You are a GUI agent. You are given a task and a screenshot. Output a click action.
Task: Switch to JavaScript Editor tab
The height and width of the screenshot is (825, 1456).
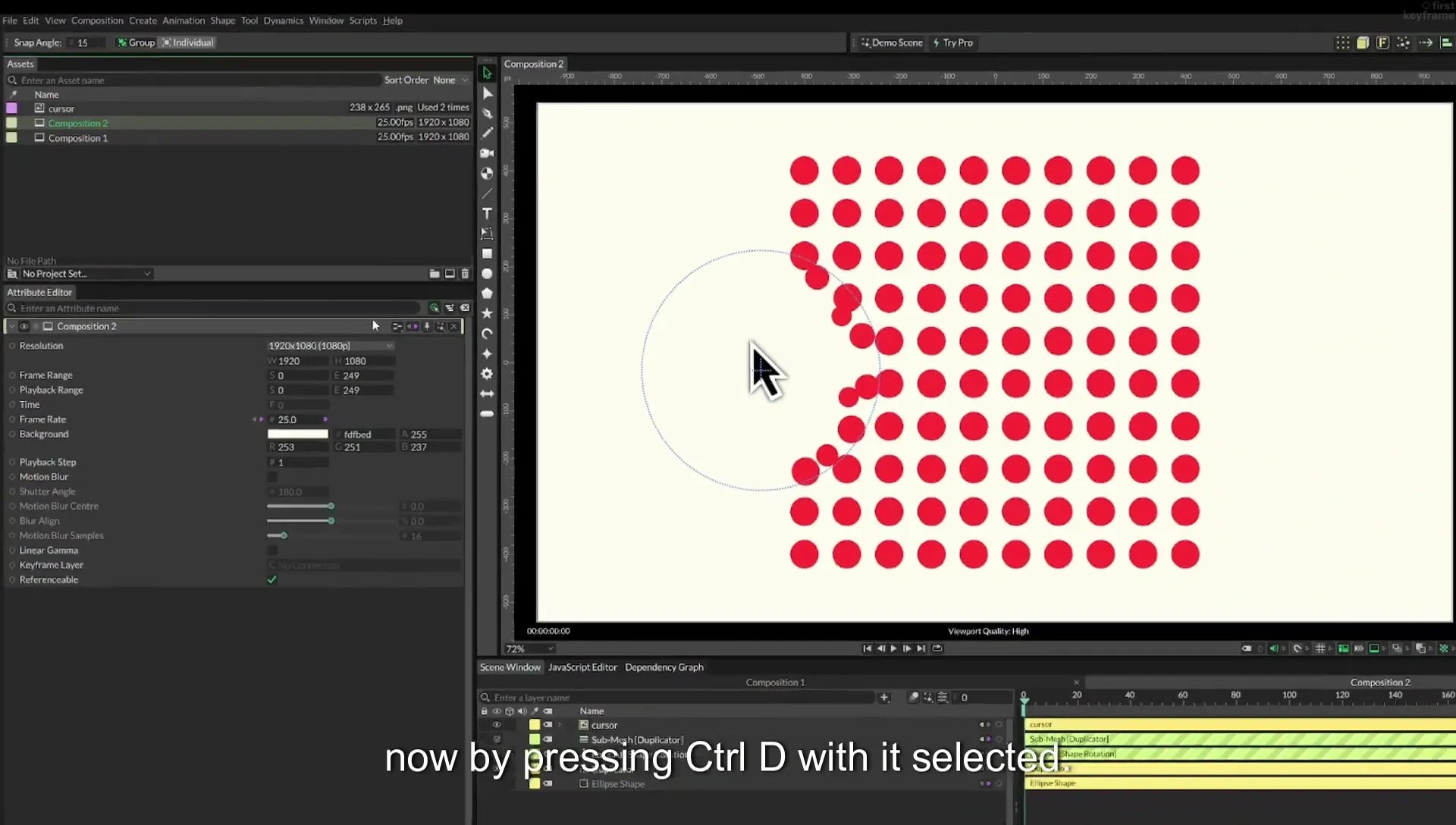point(582,667)
